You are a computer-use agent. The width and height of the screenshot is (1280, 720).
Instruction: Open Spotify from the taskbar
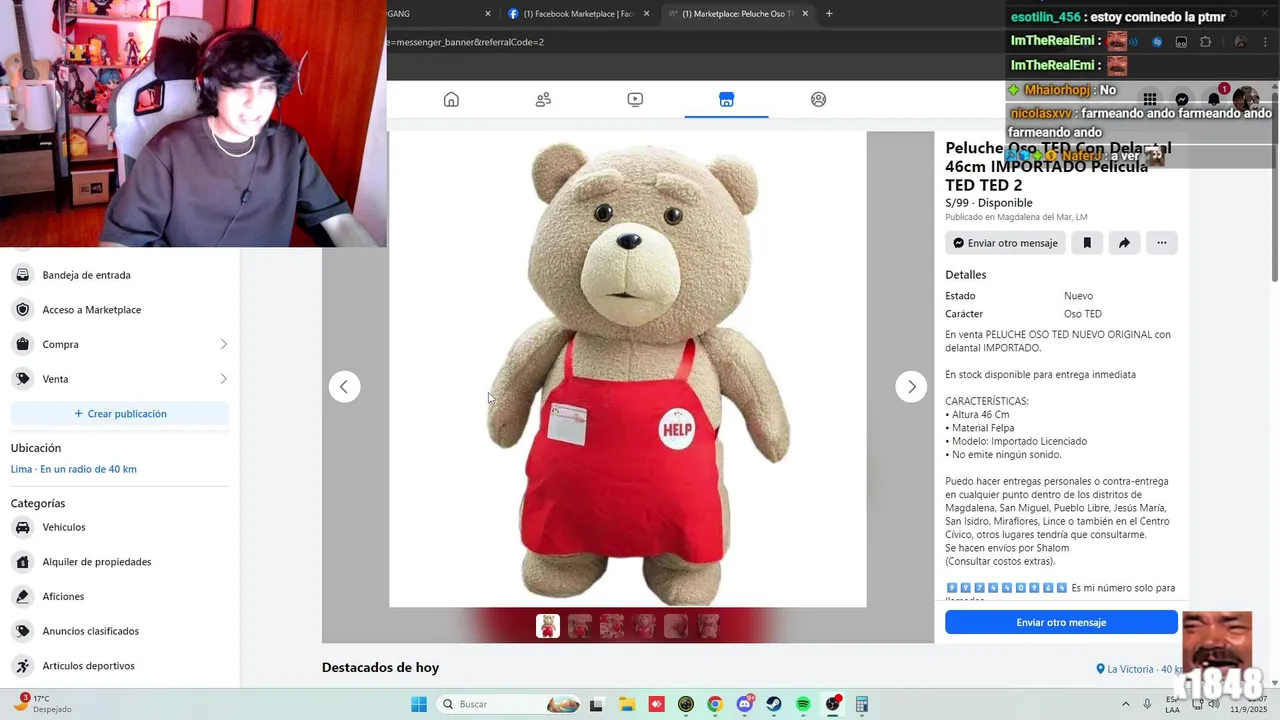803,704
